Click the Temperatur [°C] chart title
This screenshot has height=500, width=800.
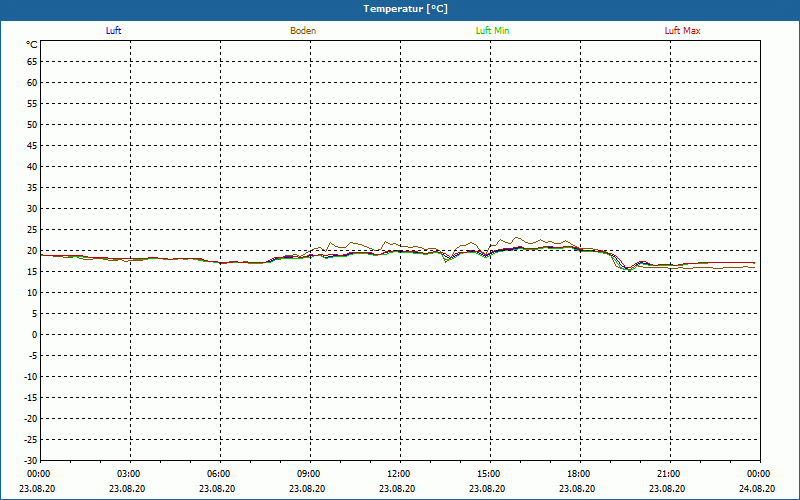pos(406,9)
